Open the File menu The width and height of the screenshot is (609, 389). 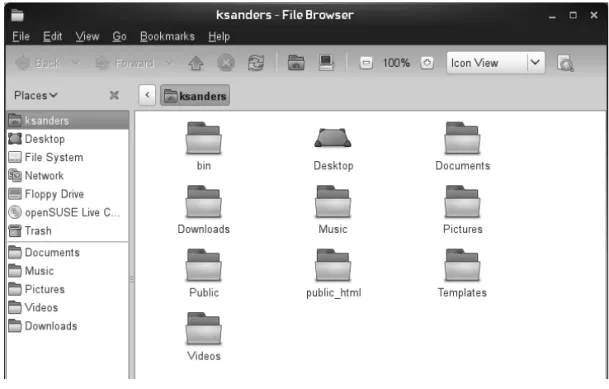coord(21,36)
